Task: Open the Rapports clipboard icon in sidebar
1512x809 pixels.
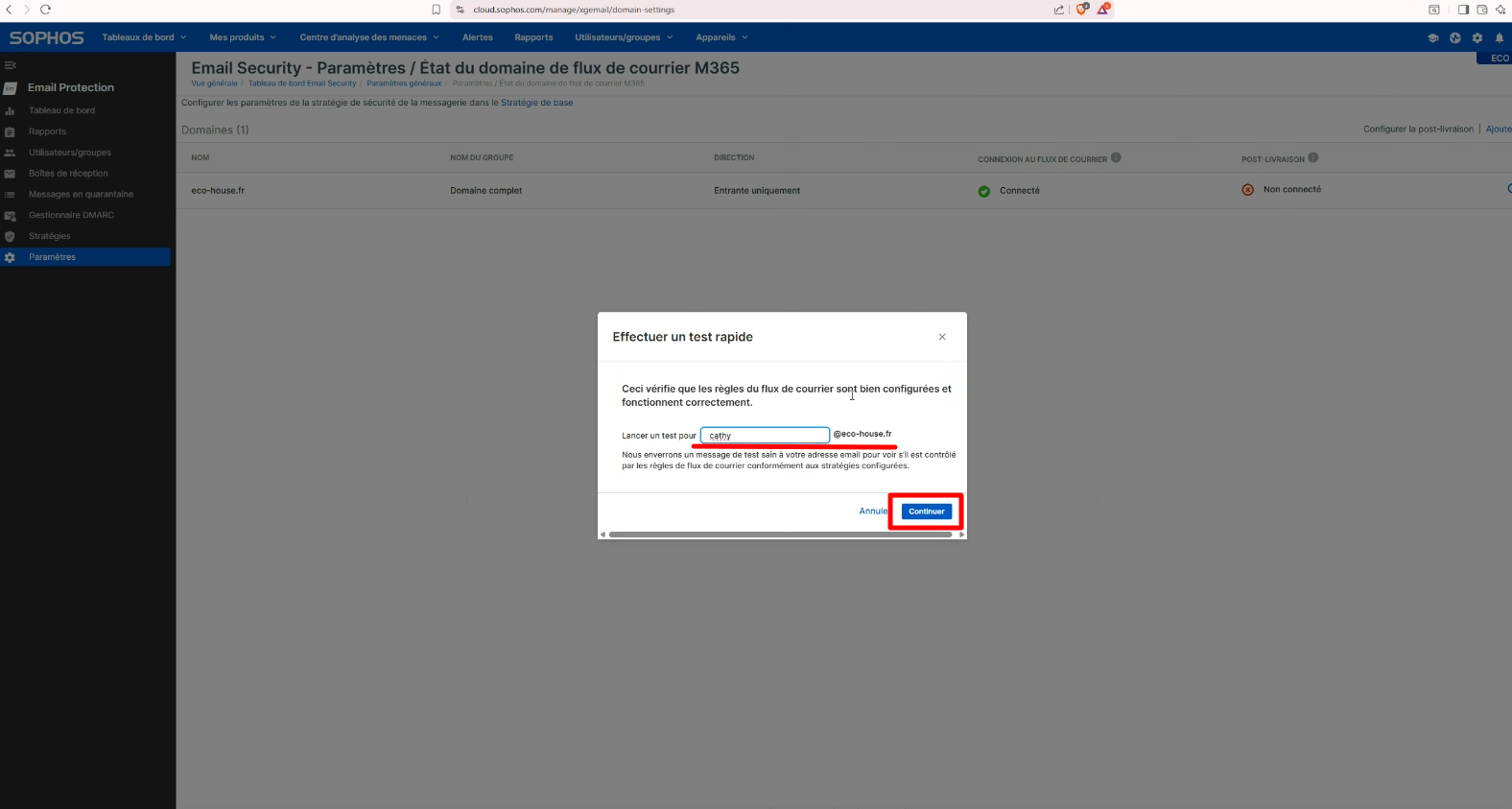Action: click(10, 131)
